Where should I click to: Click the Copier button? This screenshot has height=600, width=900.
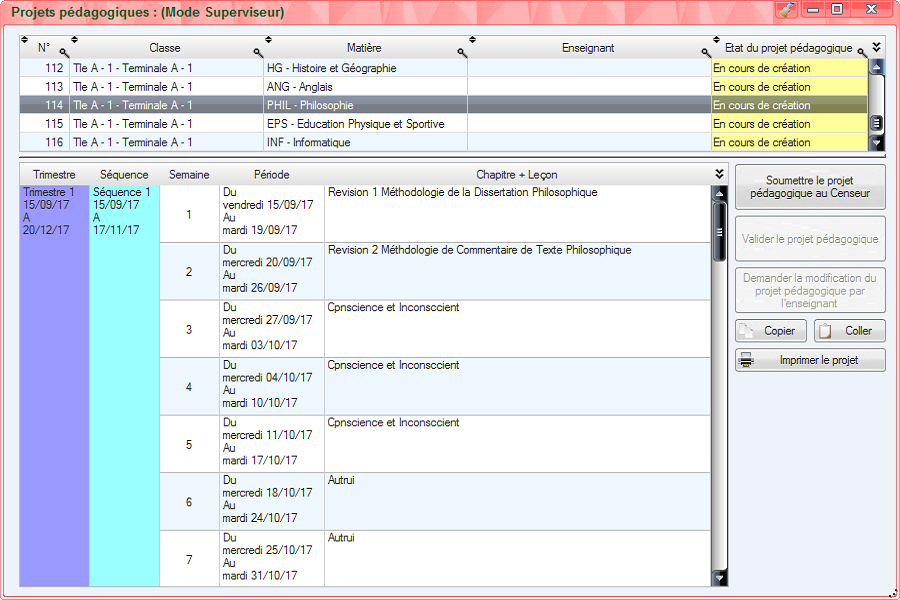click(x=771, y=331)
